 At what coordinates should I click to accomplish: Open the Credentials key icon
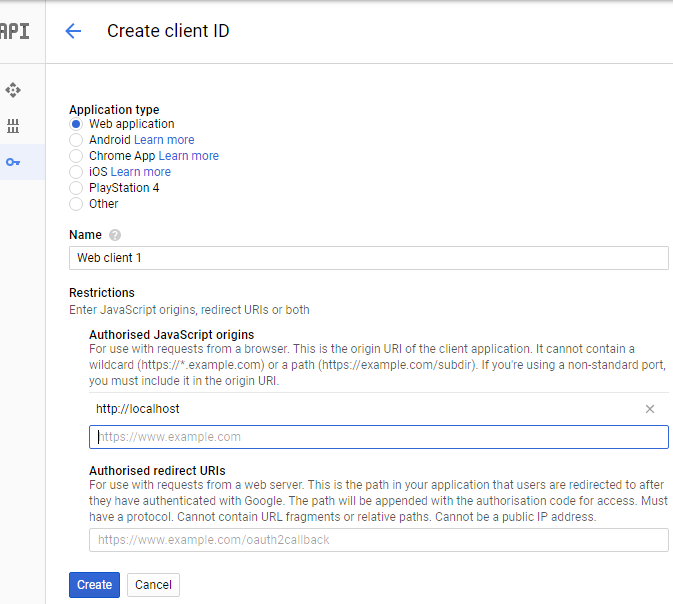[x=13, y=162]
